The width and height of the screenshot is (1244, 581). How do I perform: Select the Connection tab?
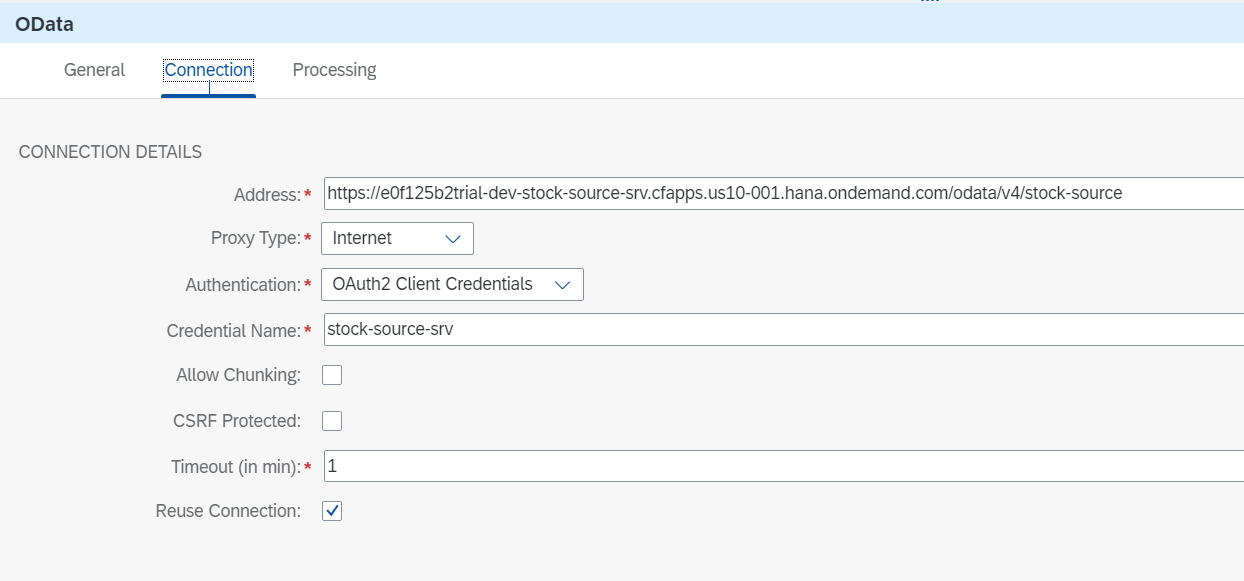tap(208, 70)
